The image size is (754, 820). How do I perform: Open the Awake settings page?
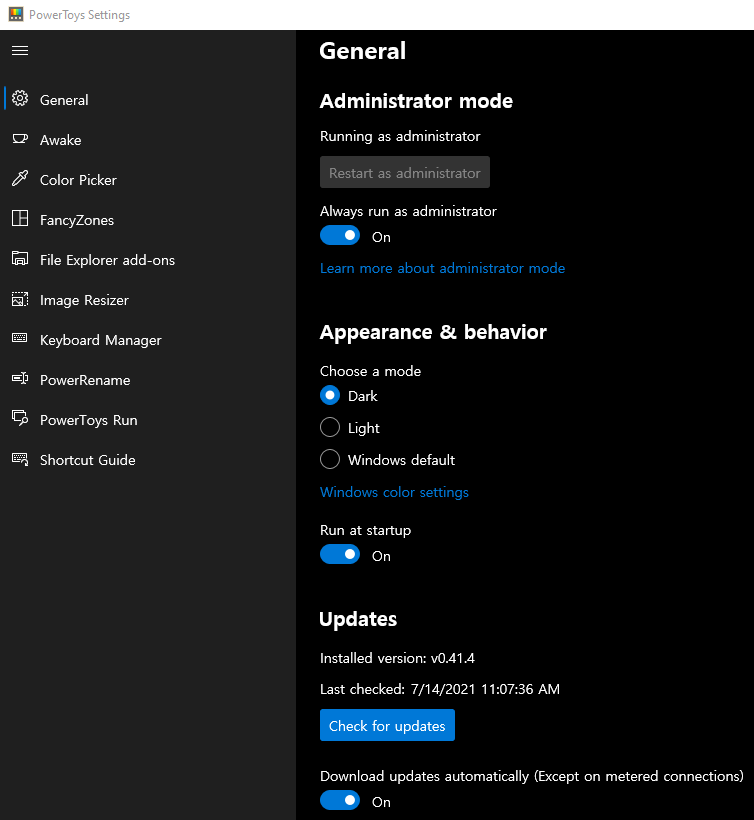(x=148, y=140)
